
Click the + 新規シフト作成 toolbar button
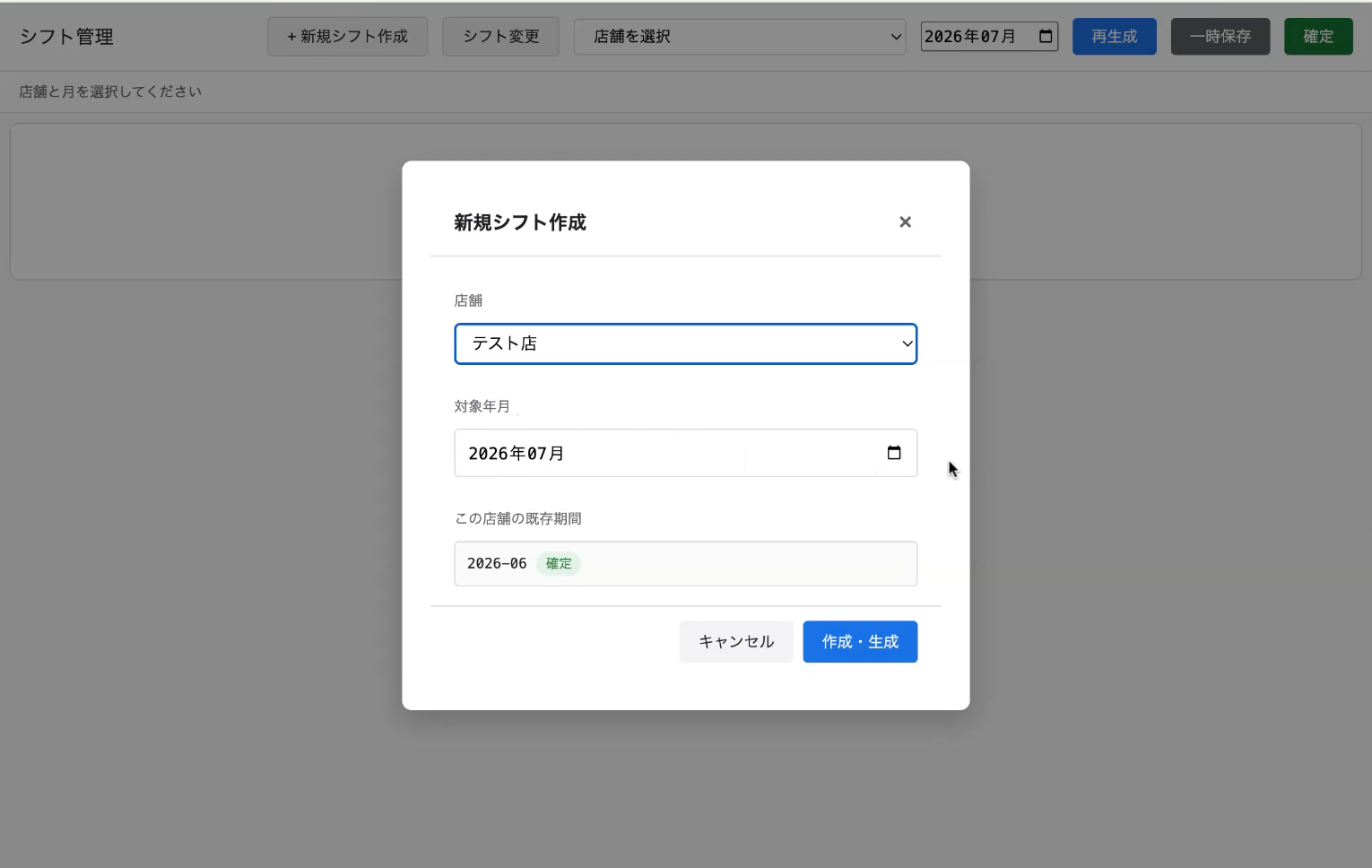[x=347, y=37]
